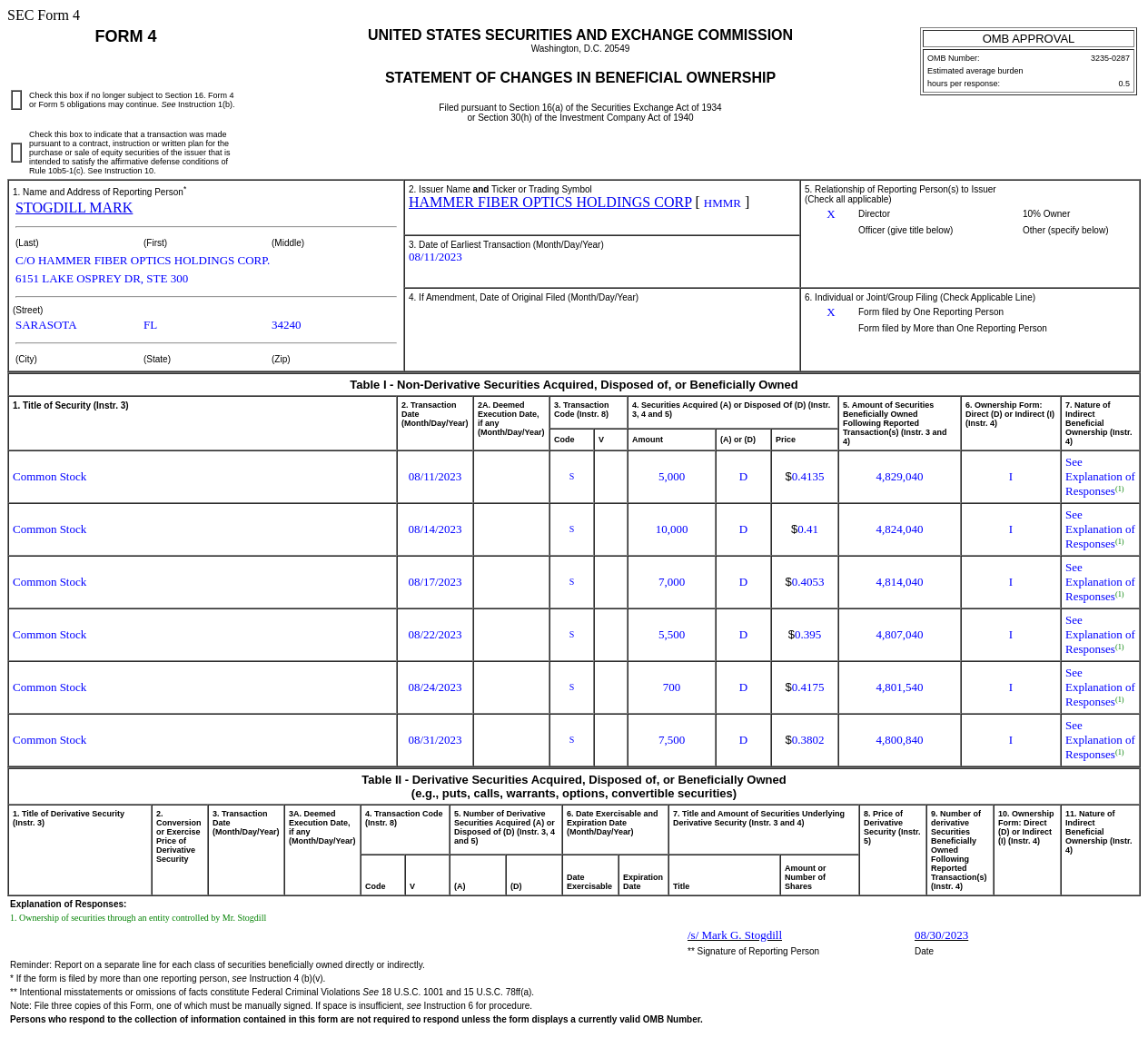Click the $0.4053 price cell
The image size is (1148, 1038).
[x=805, y=582]
